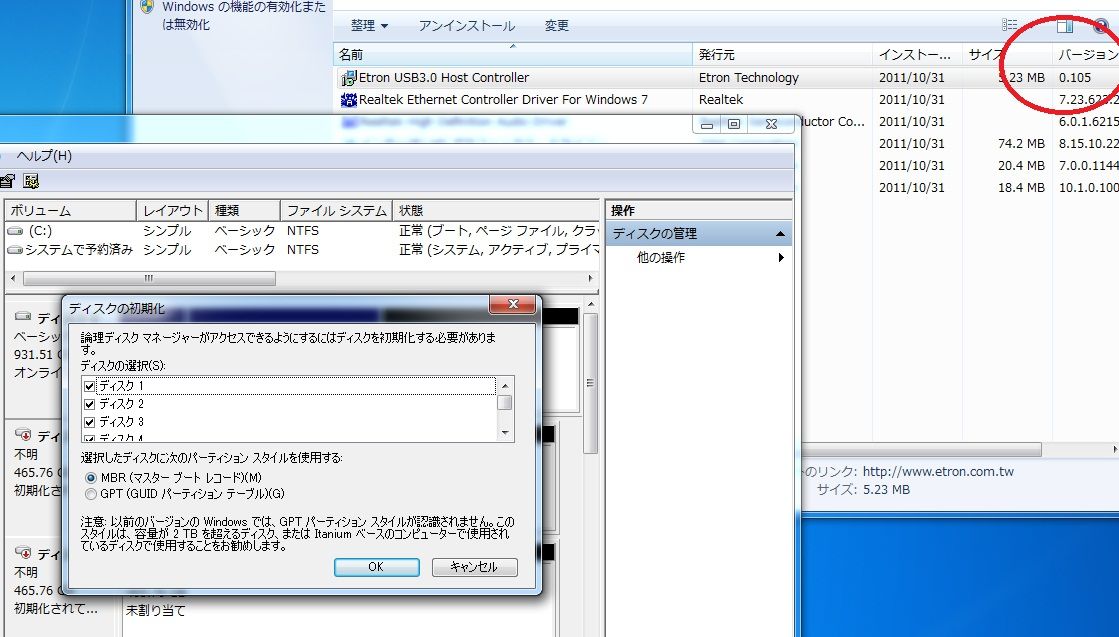1119x637 pixels.
Task: Collapse the ディスクの管理 section in the 操作 pane
Action: (x=780, y=233)
